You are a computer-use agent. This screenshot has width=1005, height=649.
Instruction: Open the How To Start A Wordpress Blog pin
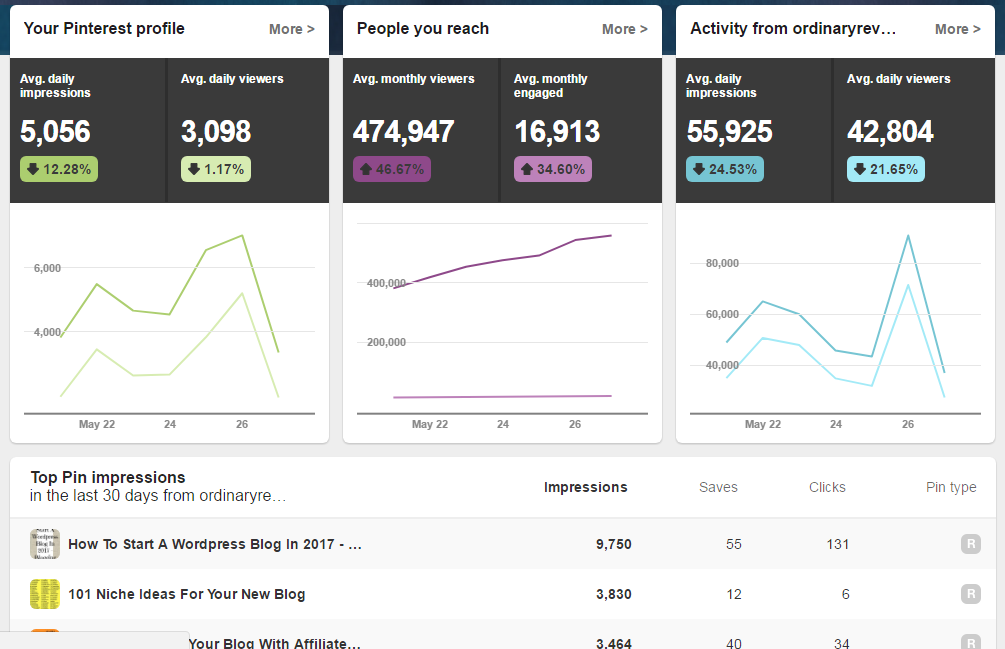[215, 544]
